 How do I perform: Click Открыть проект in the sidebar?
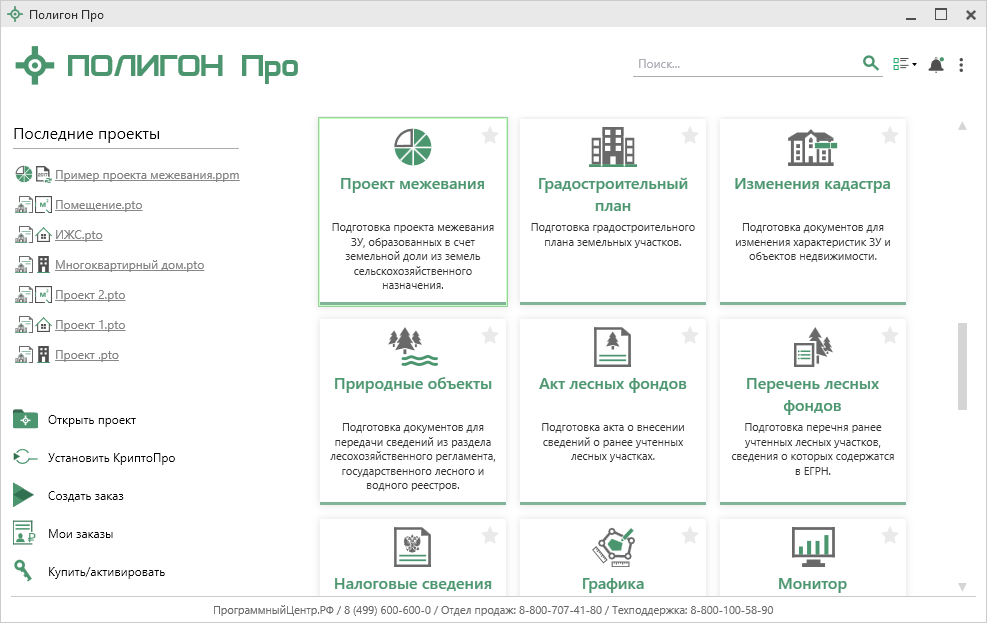(91, 420)
